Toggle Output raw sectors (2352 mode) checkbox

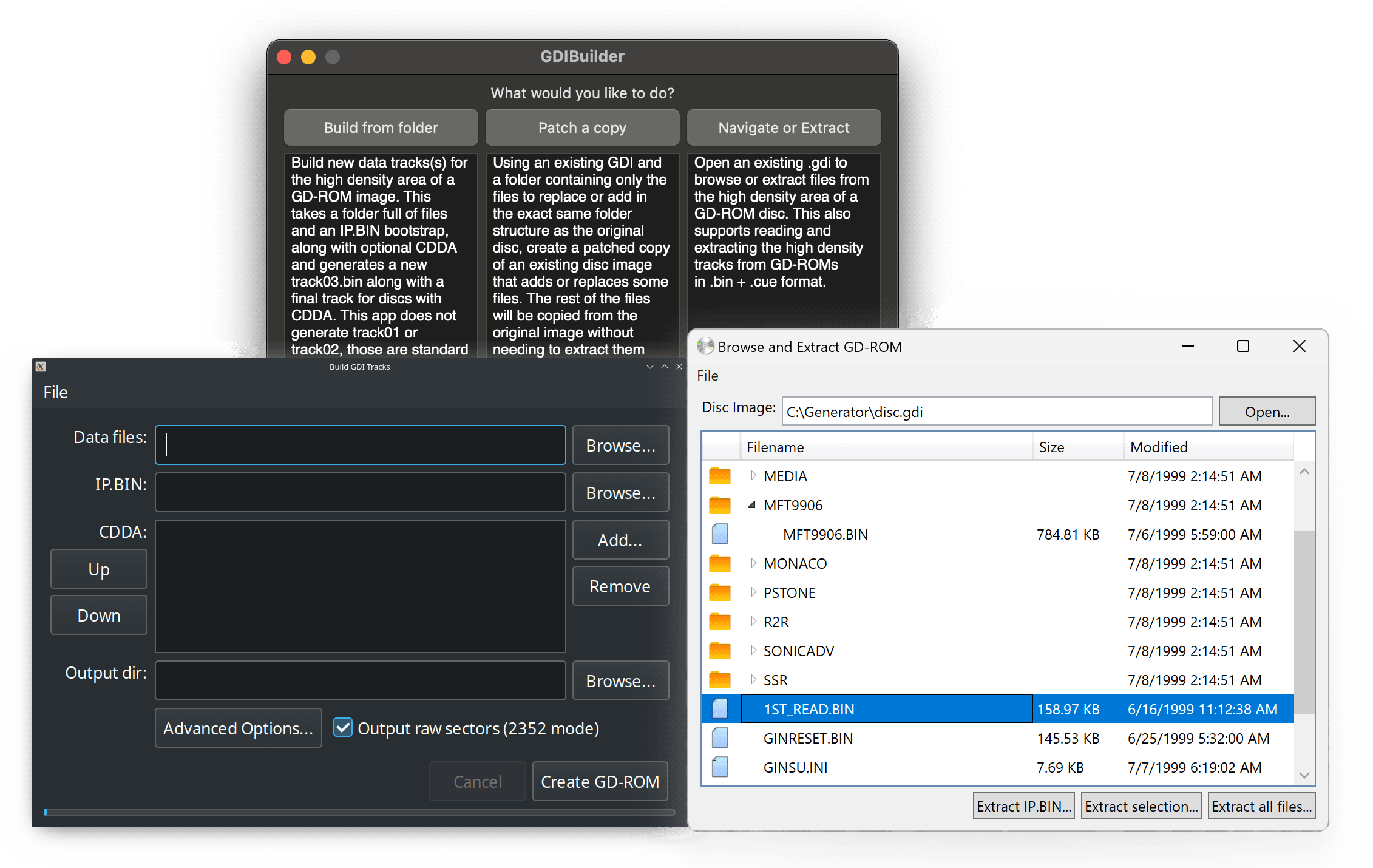tap(343, 727)
